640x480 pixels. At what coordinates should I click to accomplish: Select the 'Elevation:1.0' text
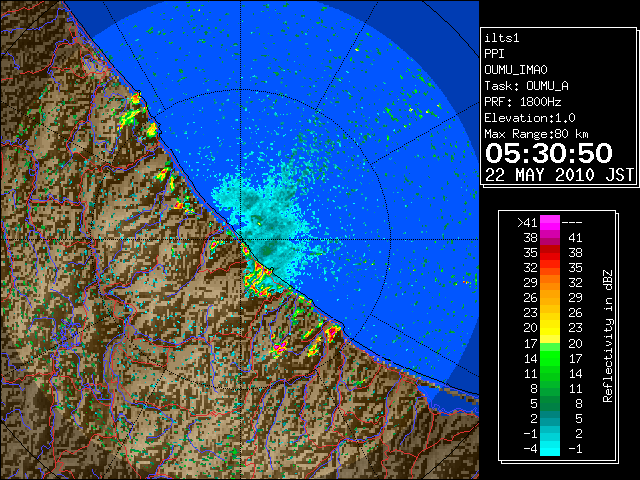point(530,118)
